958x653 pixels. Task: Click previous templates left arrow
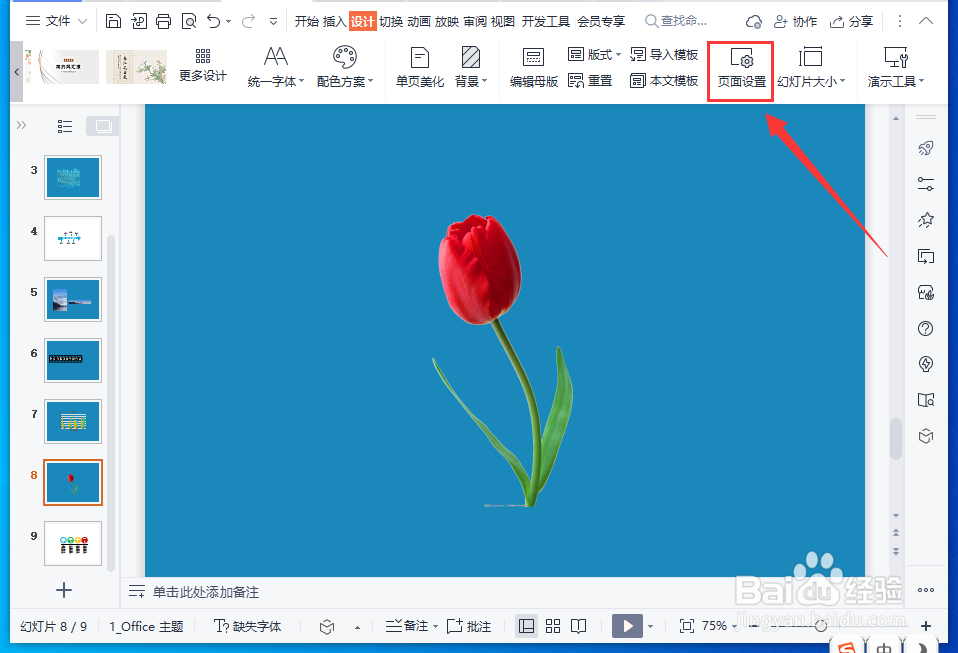coord(17,71)
